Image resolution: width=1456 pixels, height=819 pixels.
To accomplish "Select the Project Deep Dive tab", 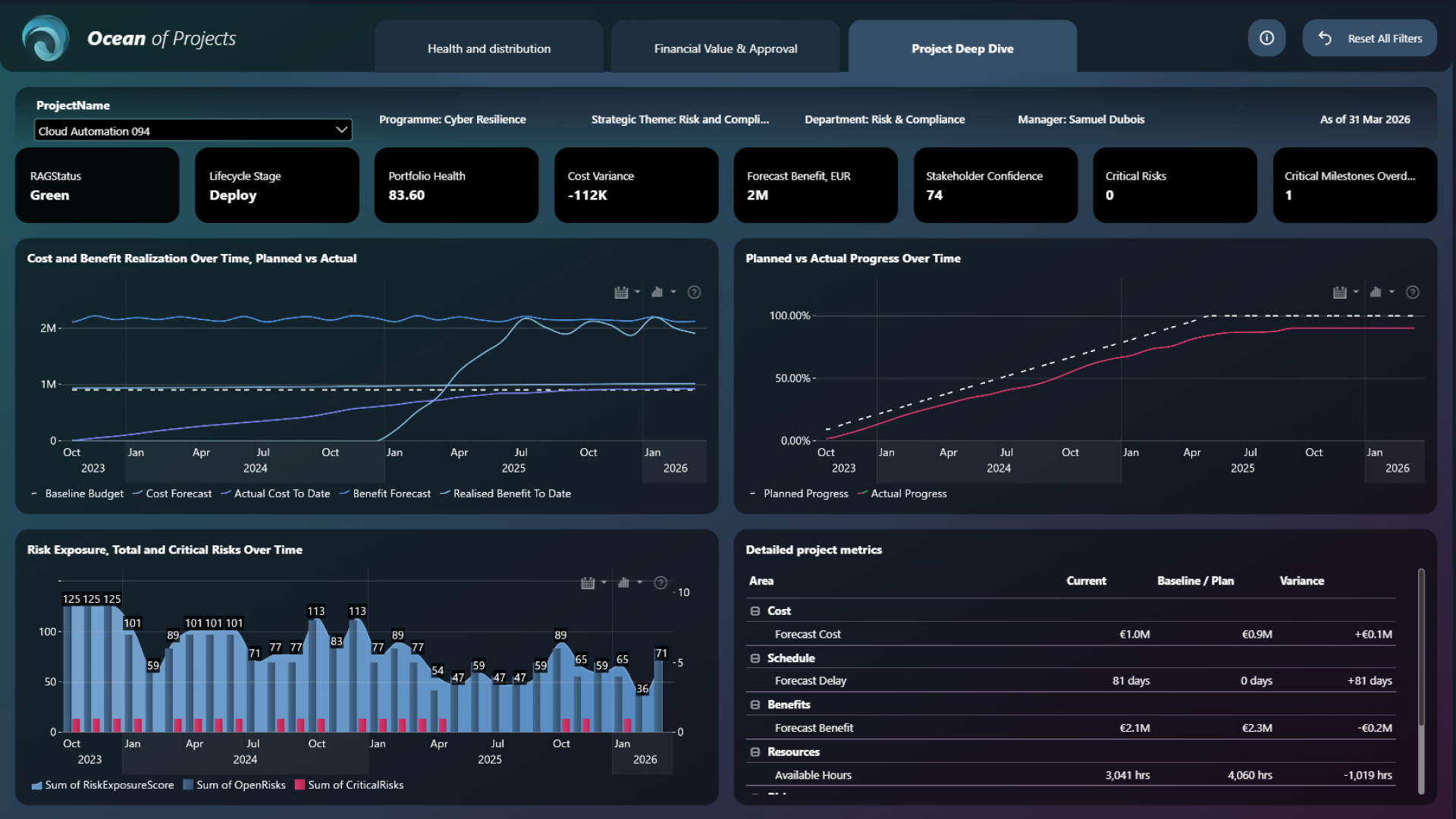I will pos(962,47).
